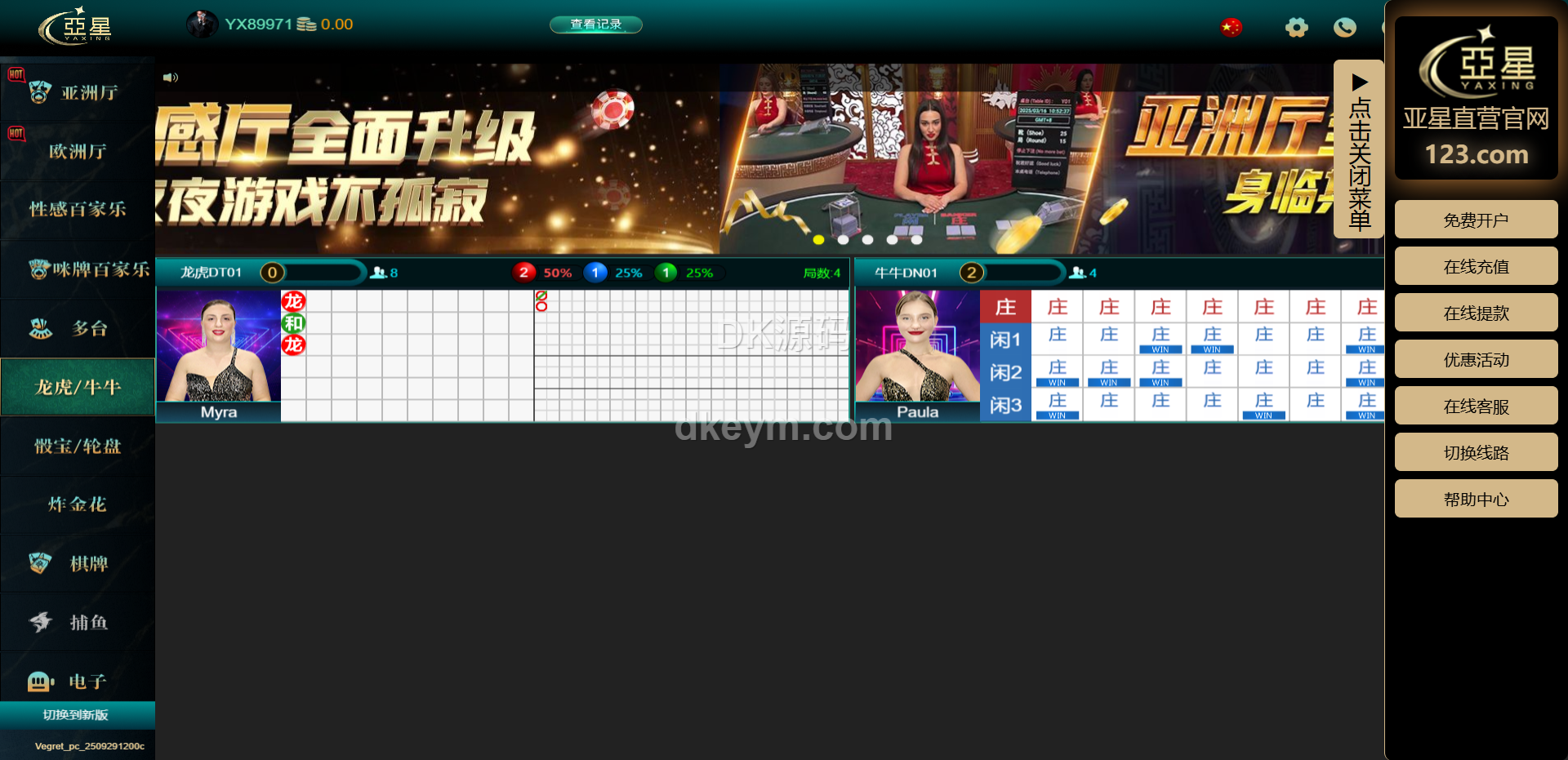
Task: Click the 亚星 logo at top left
Action: pyautogui.click(x=75, y=28)
